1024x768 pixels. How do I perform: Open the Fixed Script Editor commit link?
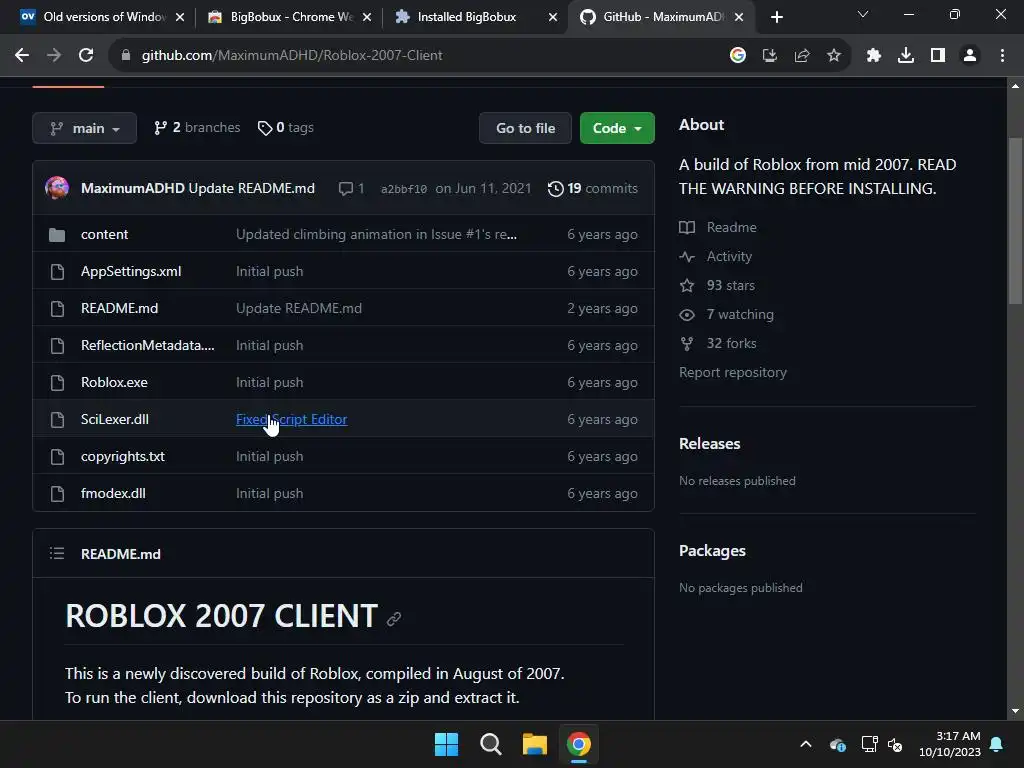tap(291, 419)
